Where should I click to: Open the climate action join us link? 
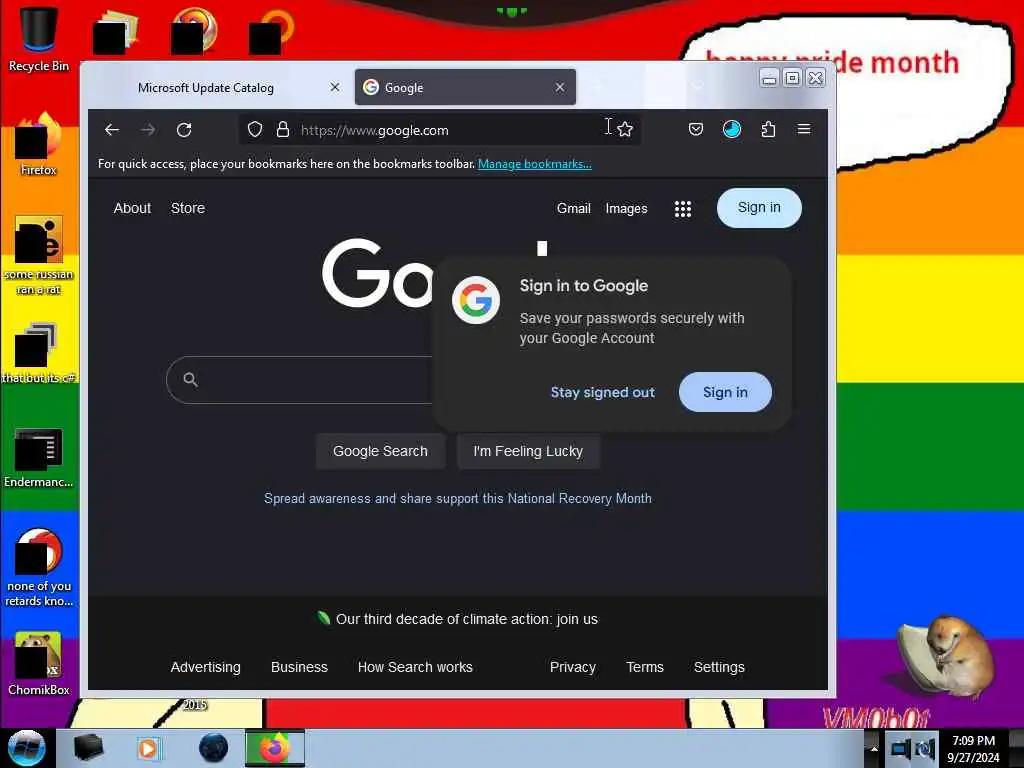[x=466, y=619]
